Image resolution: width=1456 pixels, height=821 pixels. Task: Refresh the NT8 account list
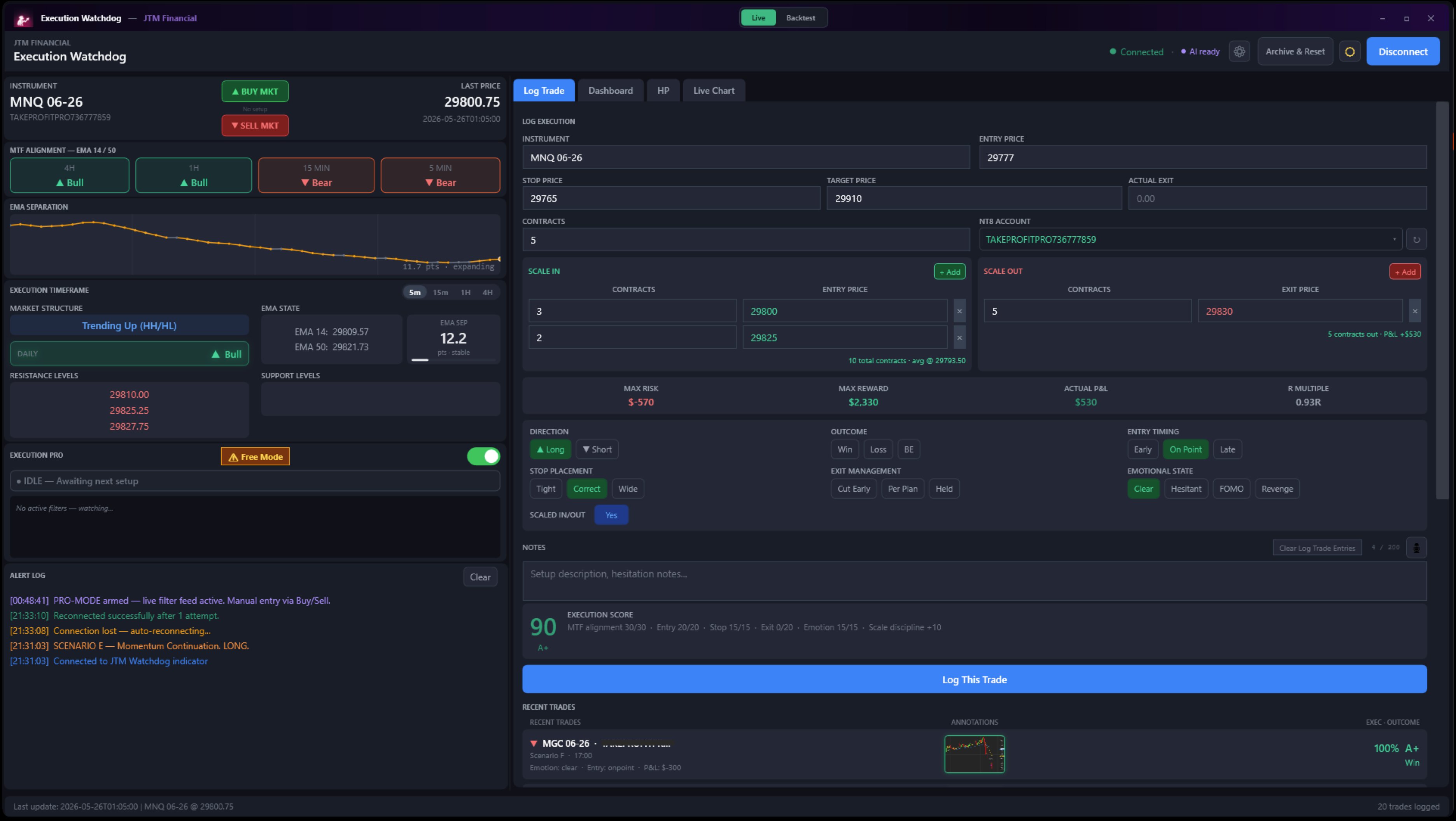(1416, 239)
